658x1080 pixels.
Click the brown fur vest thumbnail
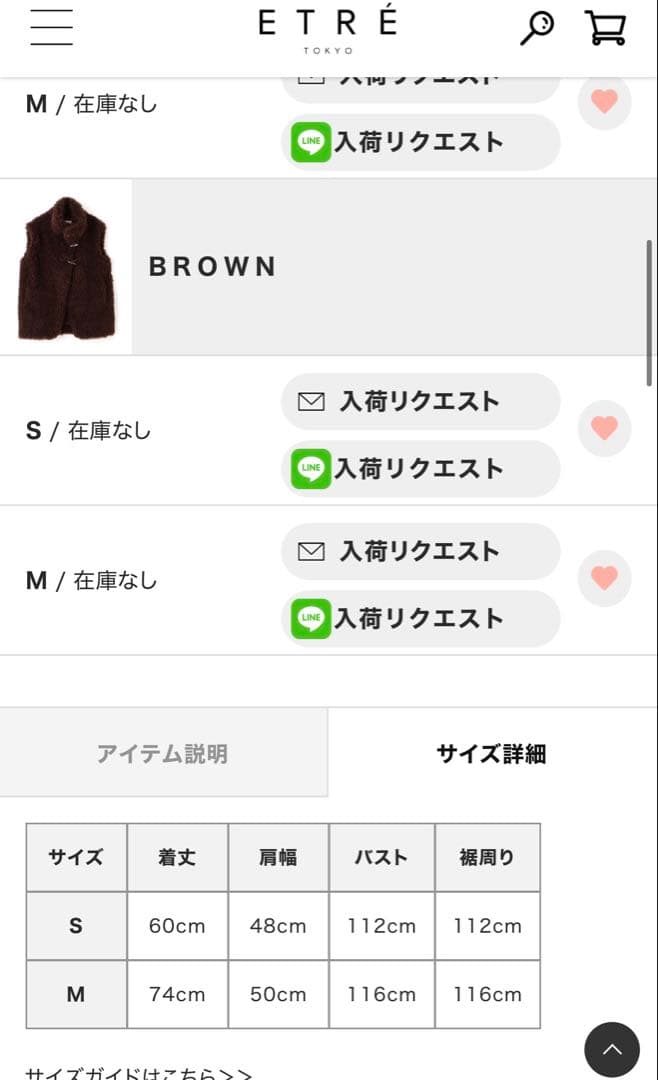tap(66, 267)
